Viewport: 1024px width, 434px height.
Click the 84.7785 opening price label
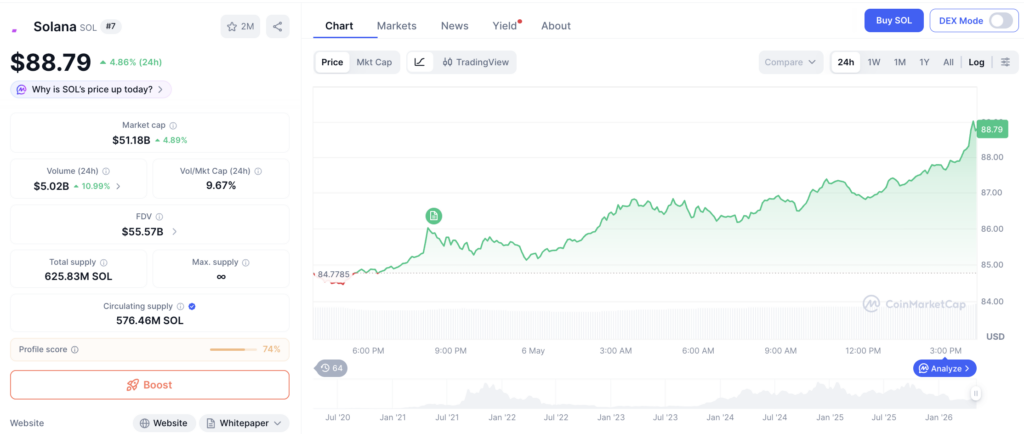[333, 274]
